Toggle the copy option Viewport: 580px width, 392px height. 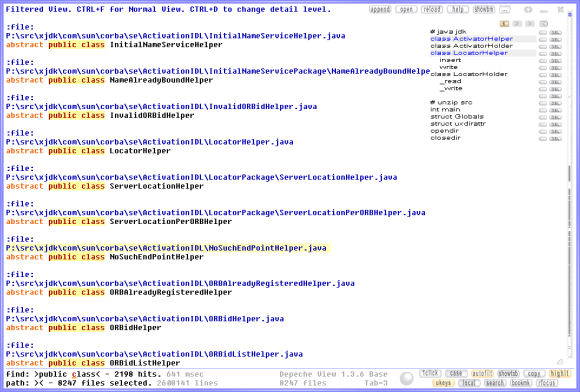tap(534, 374)
